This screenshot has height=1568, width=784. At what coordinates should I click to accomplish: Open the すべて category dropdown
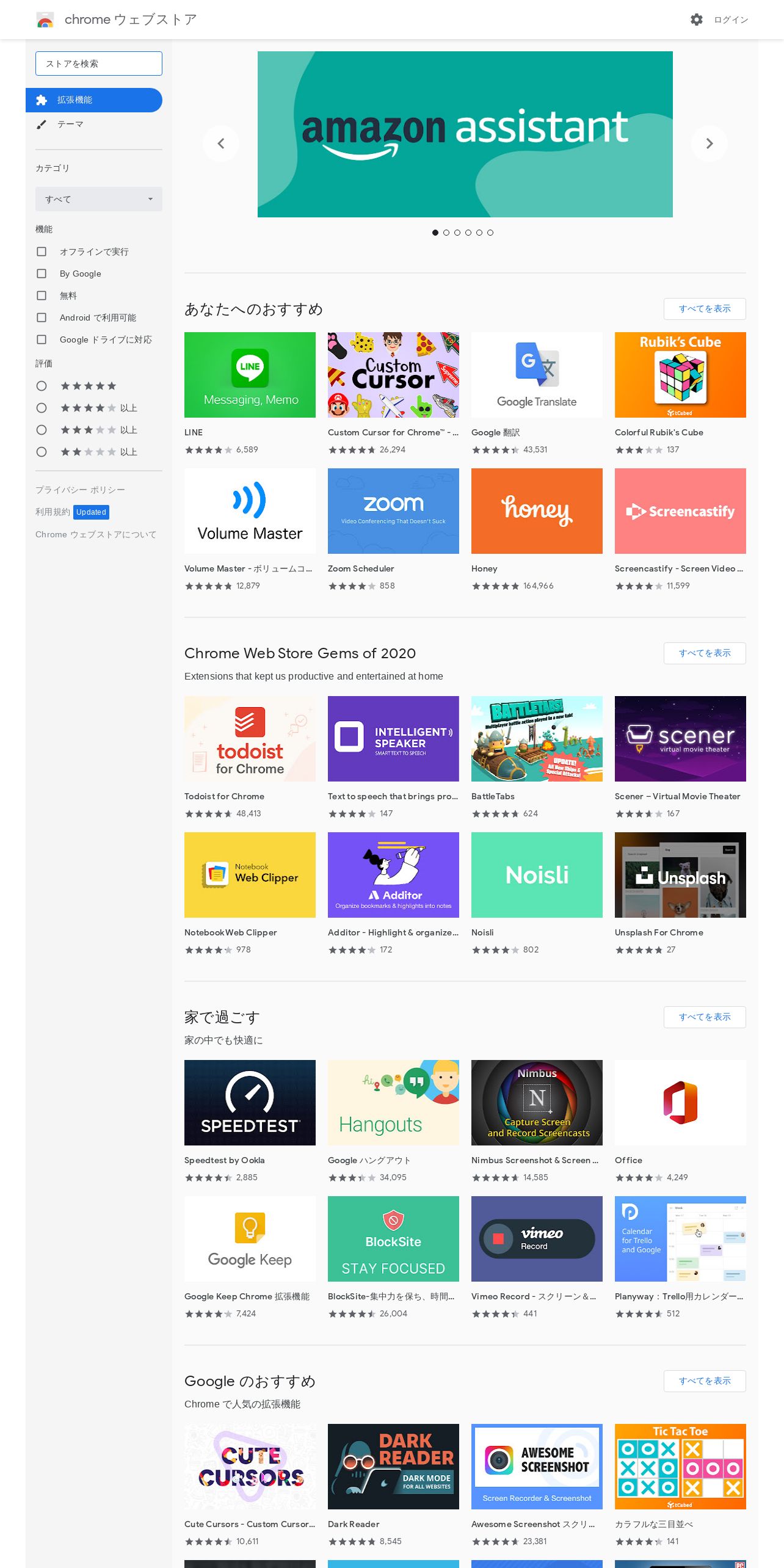(99, 199)
